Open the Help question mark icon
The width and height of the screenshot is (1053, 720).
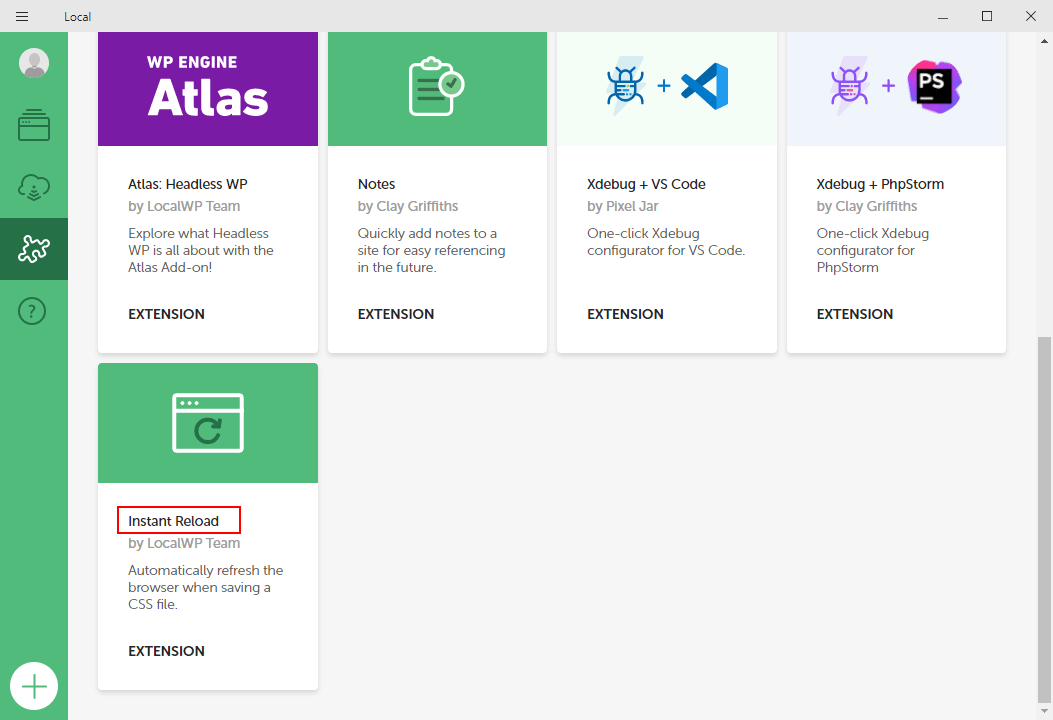32,311
